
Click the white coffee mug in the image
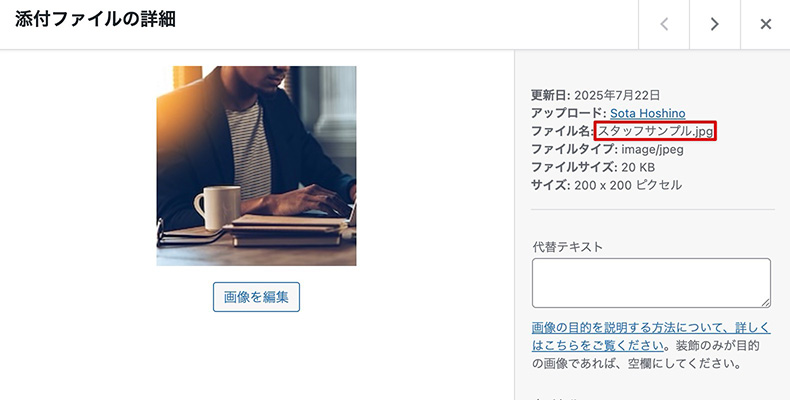(x=218, y=207)
